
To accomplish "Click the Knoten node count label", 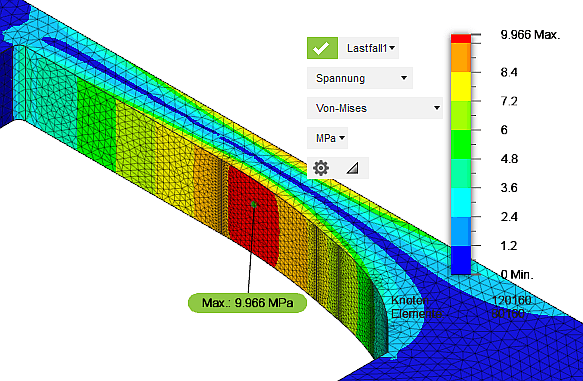I will (x=410, y=300).
